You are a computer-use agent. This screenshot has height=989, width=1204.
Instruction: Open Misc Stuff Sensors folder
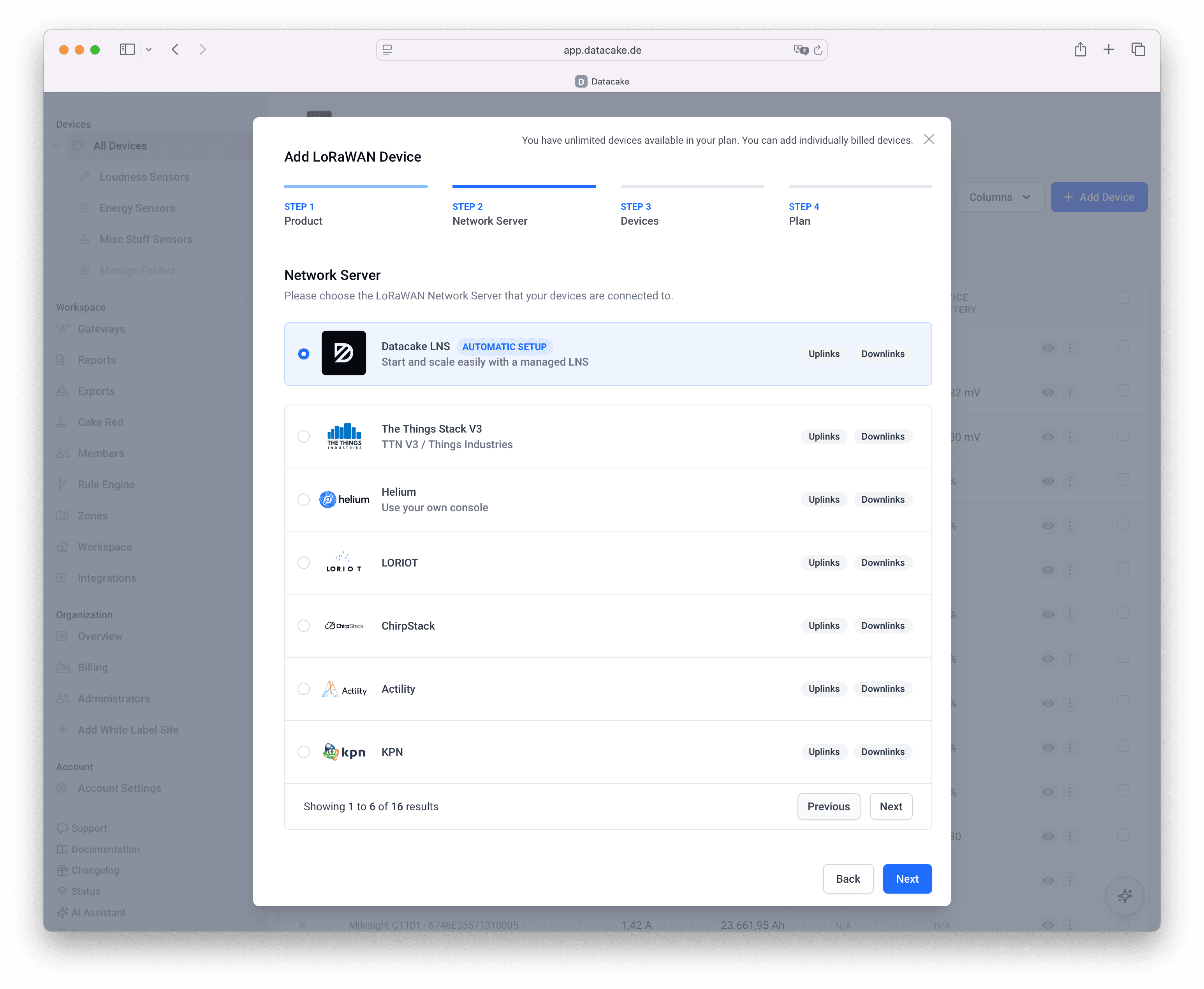point(145,239)
